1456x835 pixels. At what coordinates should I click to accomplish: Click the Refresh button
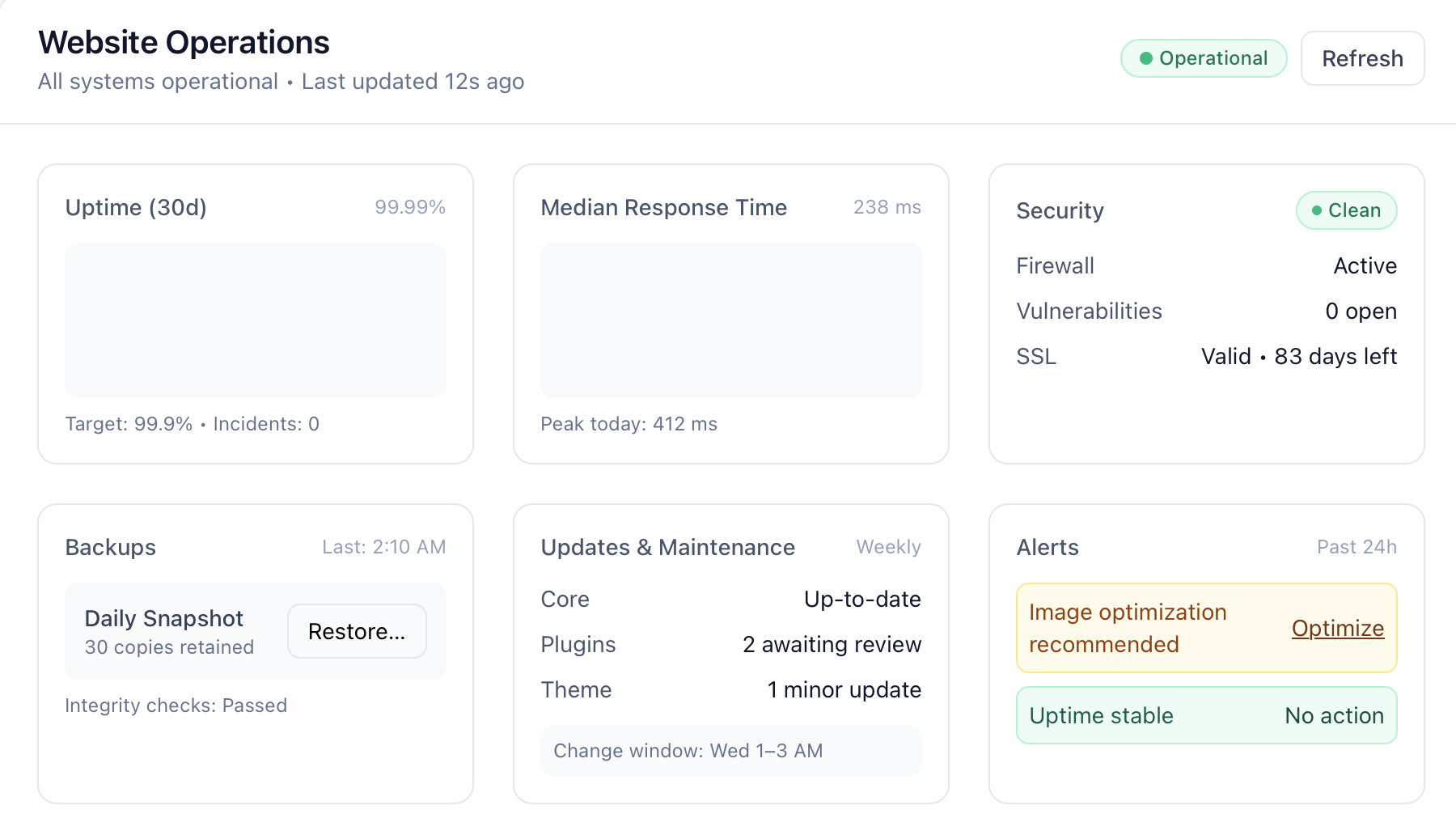[1362, 58]
